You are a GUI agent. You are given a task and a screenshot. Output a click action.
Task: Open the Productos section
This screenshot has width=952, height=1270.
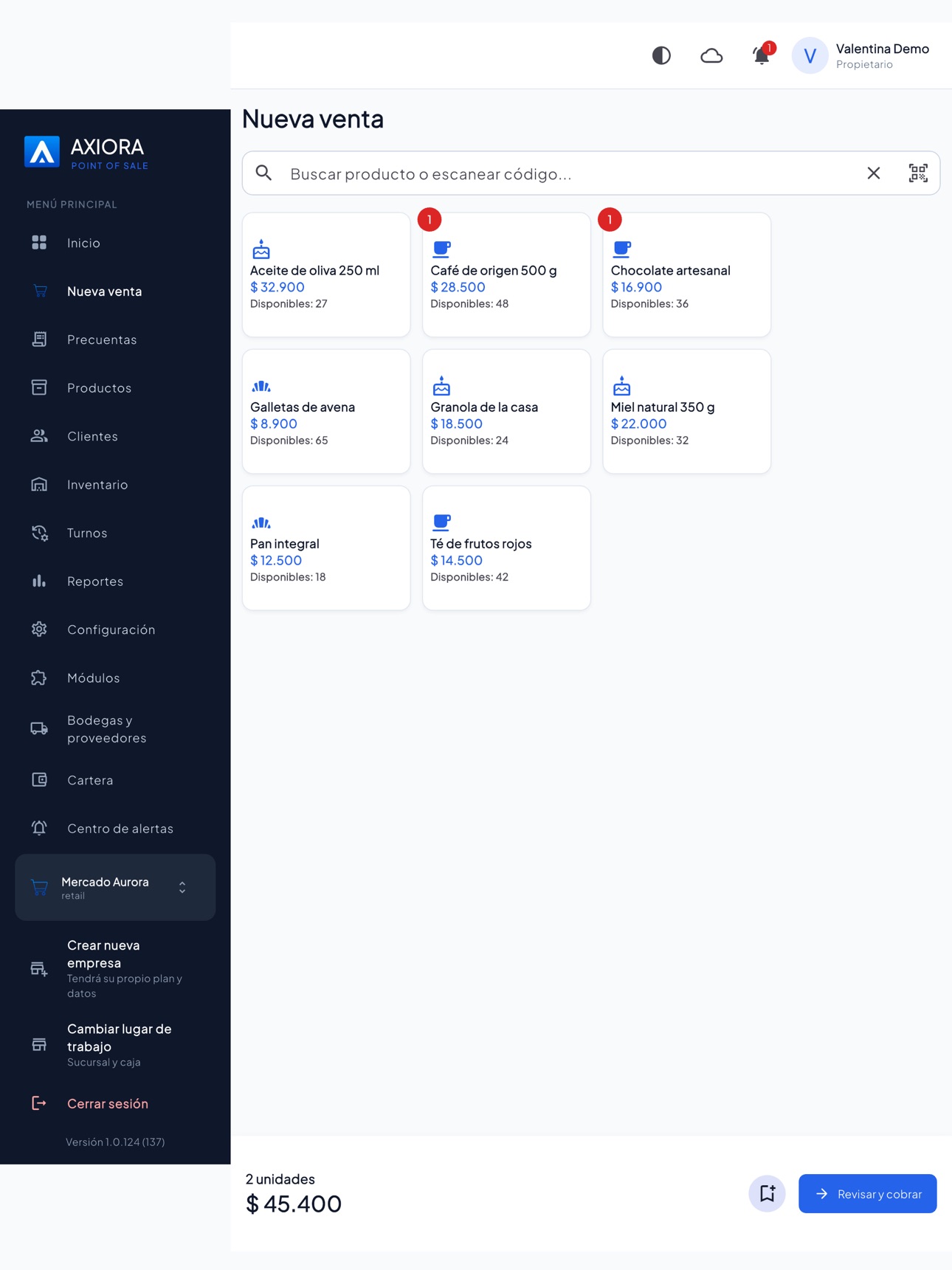(x=115, y=388)
